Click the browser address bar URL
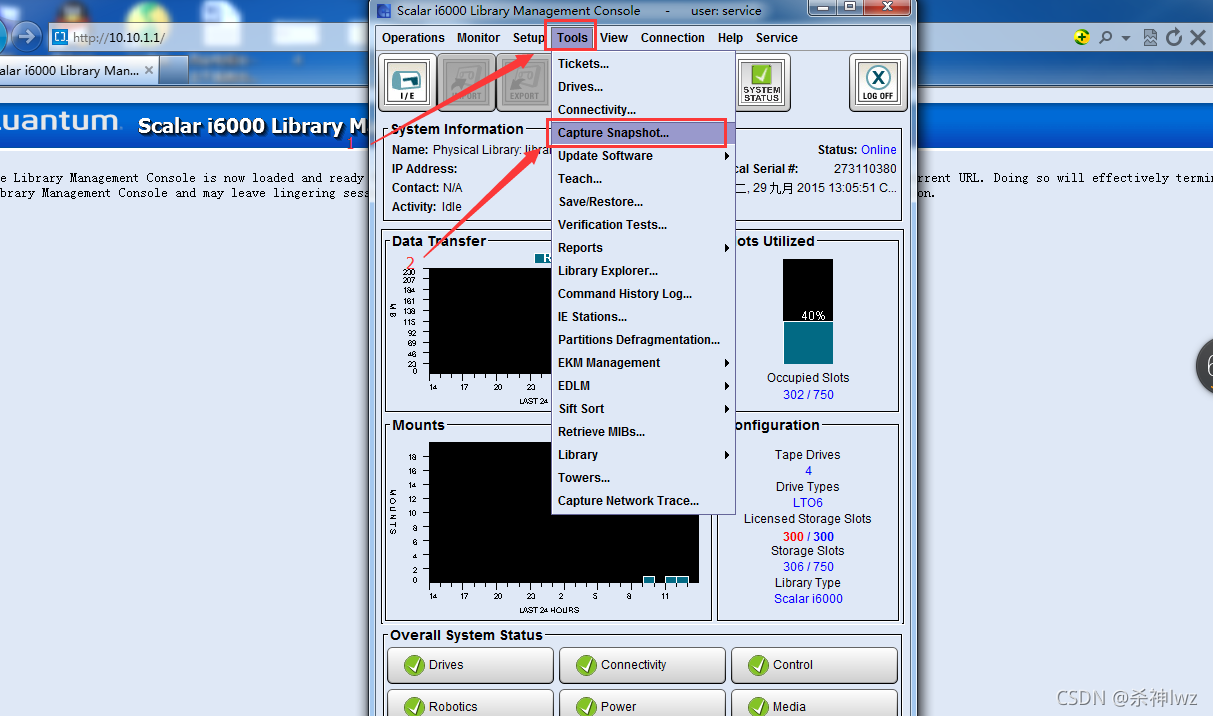Viewport: 1213px width, 716px height. [119, 38]
